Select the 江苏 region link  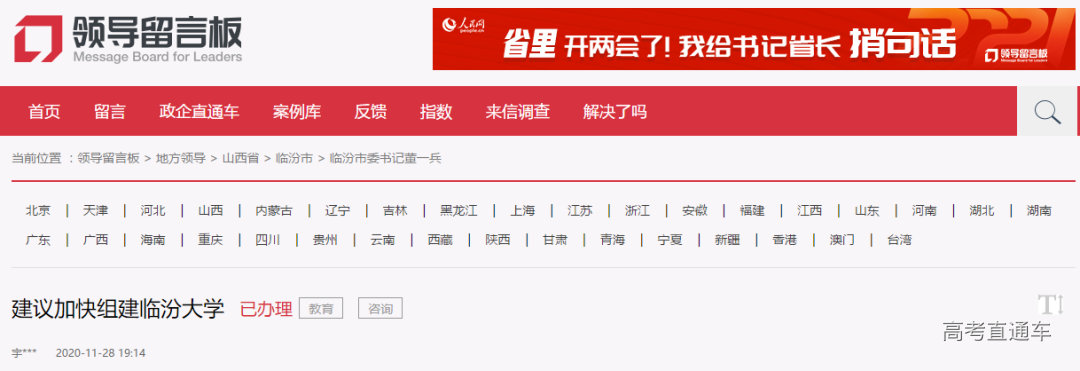580,211
